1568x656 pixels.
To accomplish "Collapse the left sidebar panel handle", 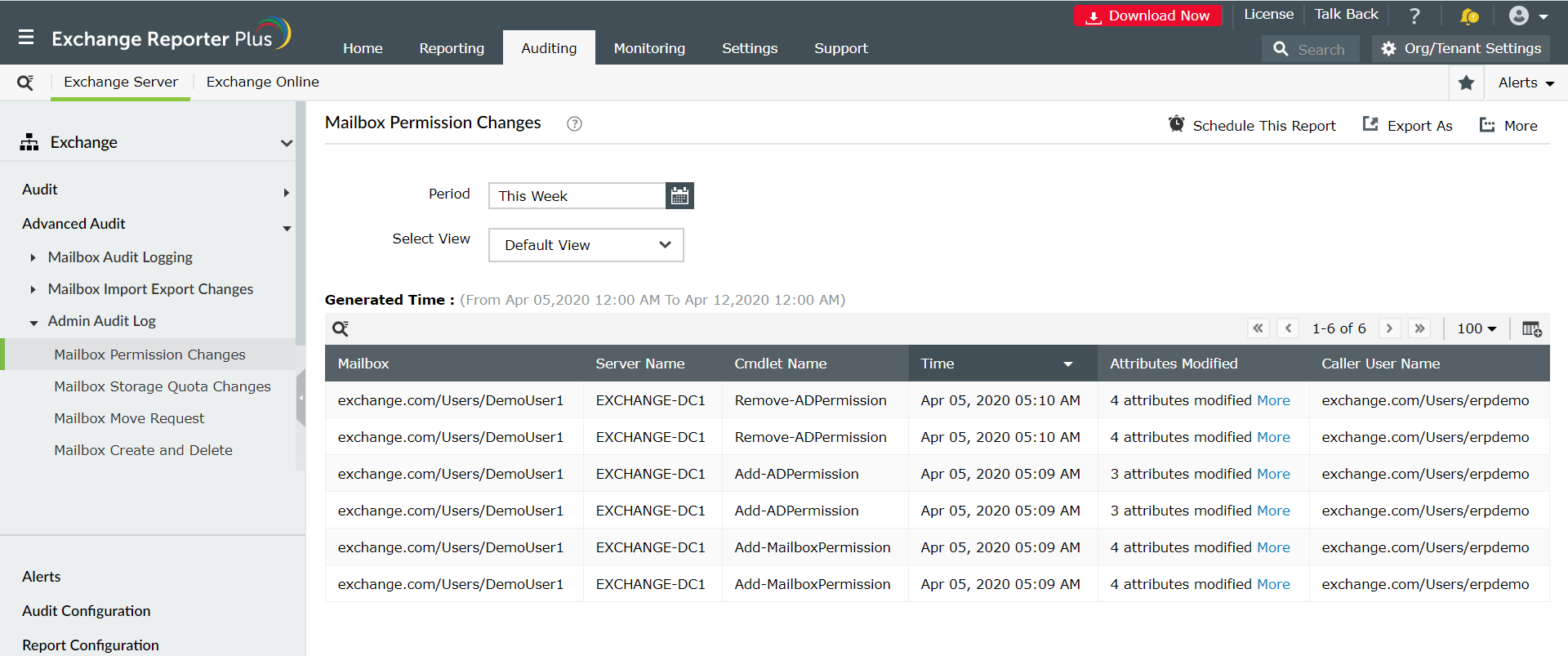I will pyautogui.click(x=301, y=398).
